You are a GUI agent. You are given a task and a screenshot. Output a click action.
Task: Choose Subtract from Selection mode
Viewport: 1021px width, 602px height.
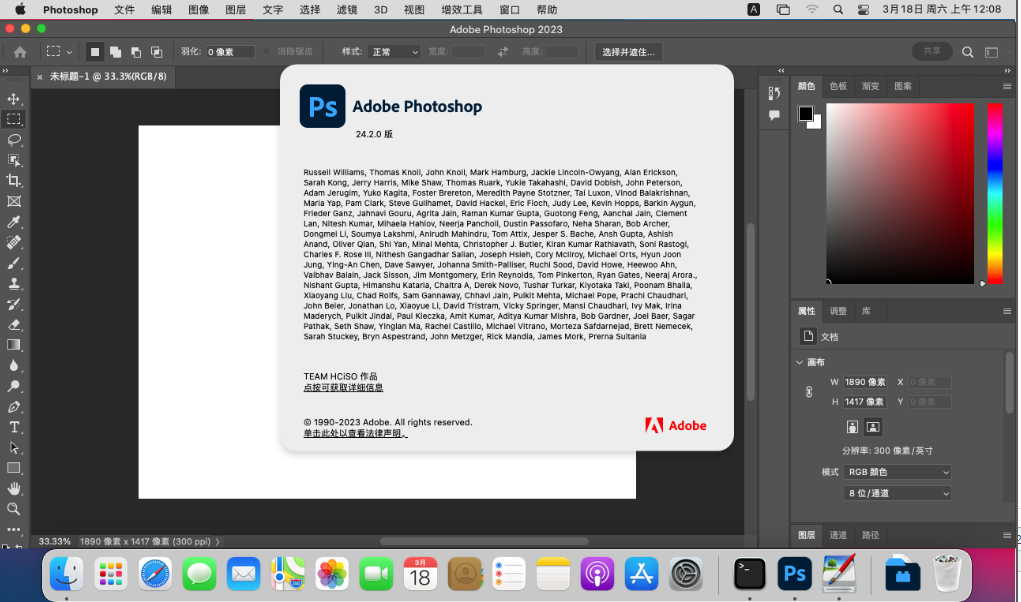click(x=136, y=52)
